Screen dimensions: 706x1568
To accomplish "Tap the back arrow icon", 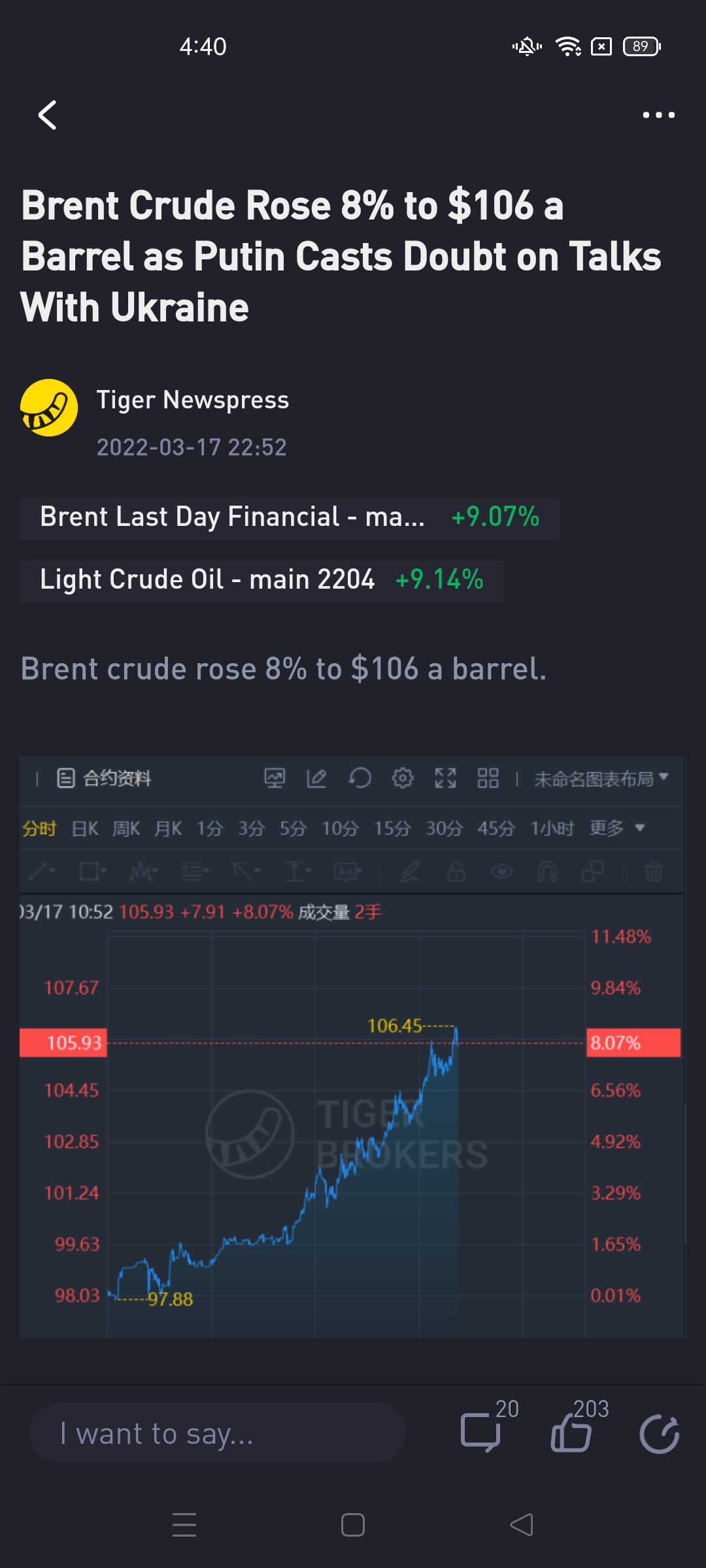I will pyautogui.click(x=48, y=116).
